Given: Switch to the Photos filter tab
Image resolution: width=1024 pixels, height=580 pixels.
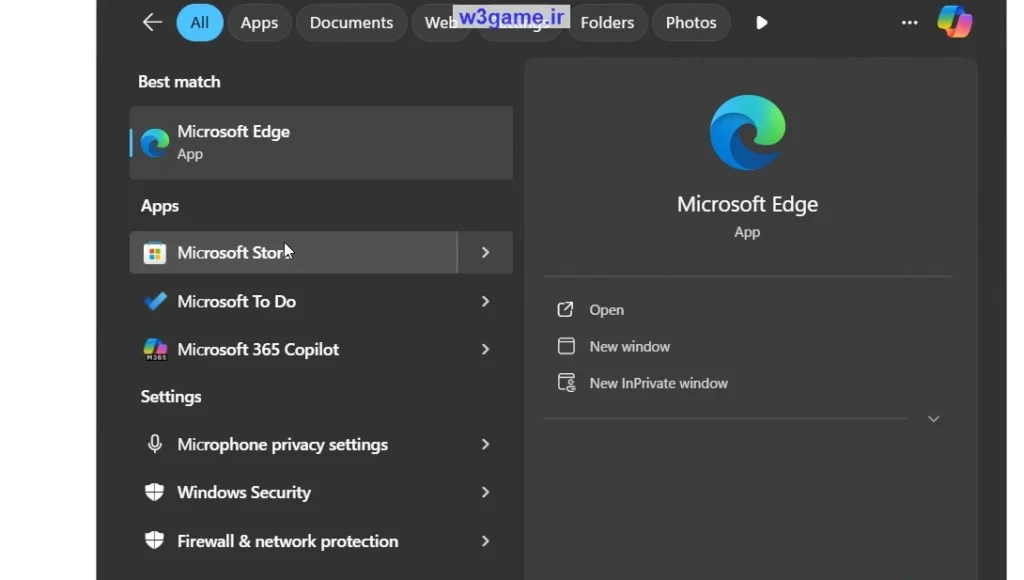Looking at the screenshot, I should click(x=691, y=22).
